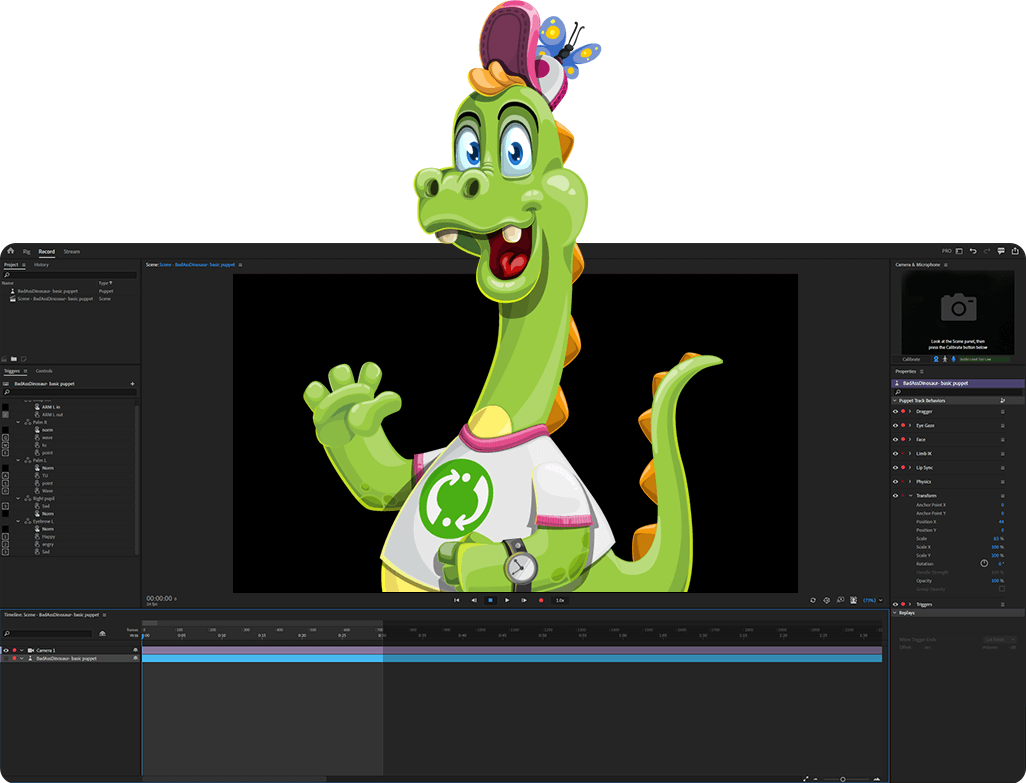Screen dimensions: 1026x783
Task: Collapse the Palm R trigger group
Action: pos(18,422)
